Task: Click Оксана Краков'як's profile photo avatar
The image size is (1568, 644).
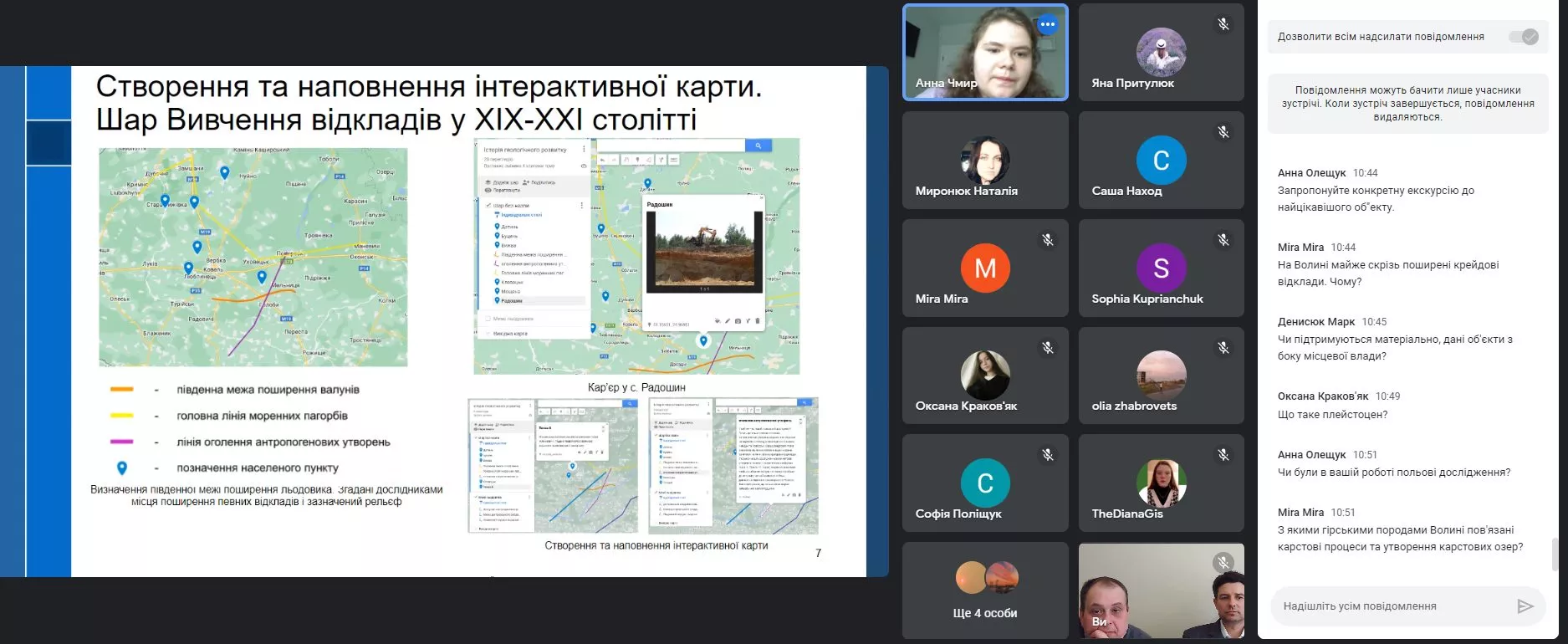Action: 985,375
